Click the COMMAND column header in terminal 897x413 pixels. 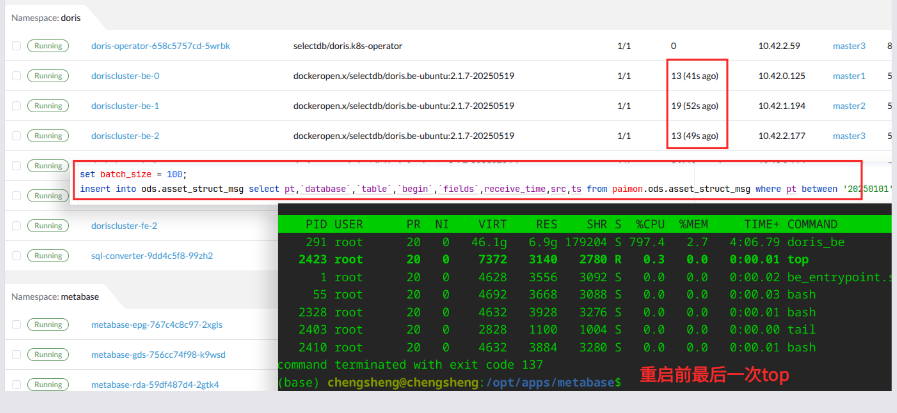[812, 224]
